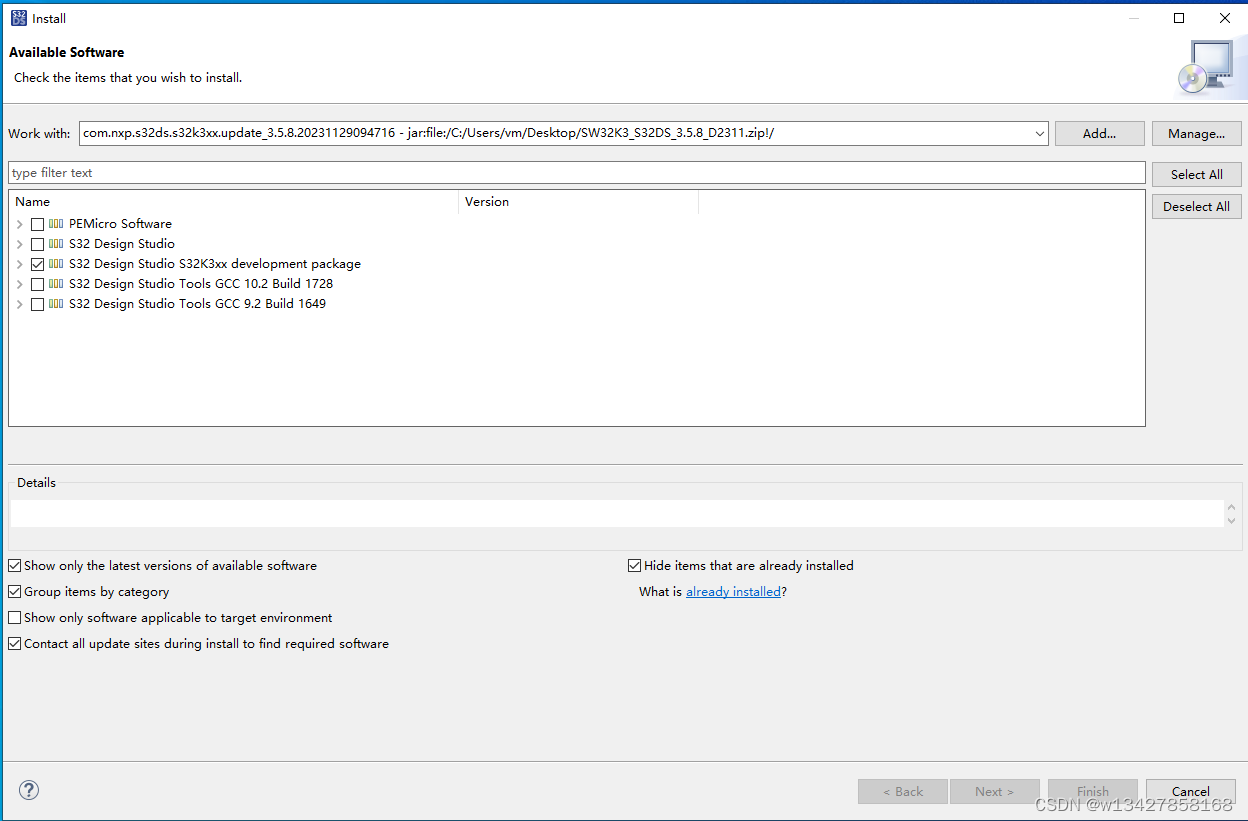The image size is (1248, 821).
Task: Check the Tools GCC 9.2 Build 1649 checkbox
Action: [38, 304]
